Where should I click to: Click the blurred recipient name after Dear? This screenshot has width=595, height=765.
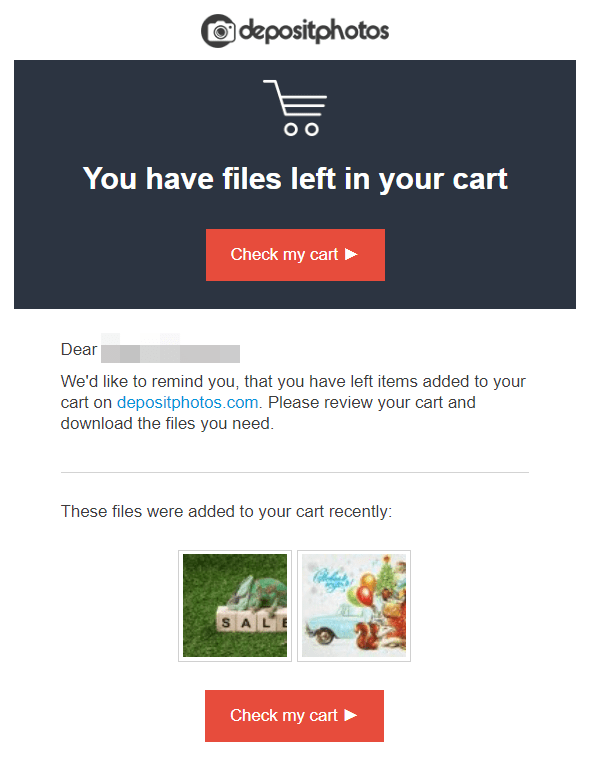tap(170, 349)
